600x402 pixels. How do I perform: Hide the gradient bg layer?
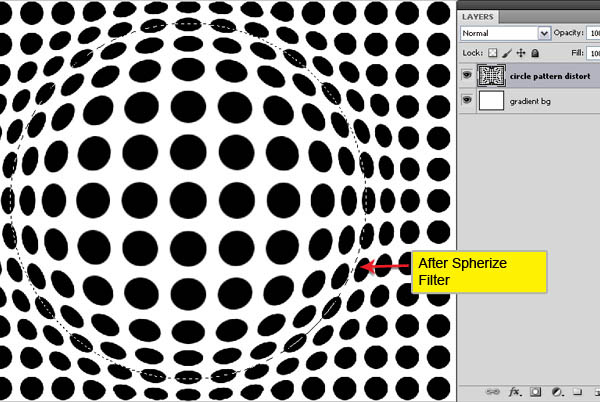click(467, 100)
